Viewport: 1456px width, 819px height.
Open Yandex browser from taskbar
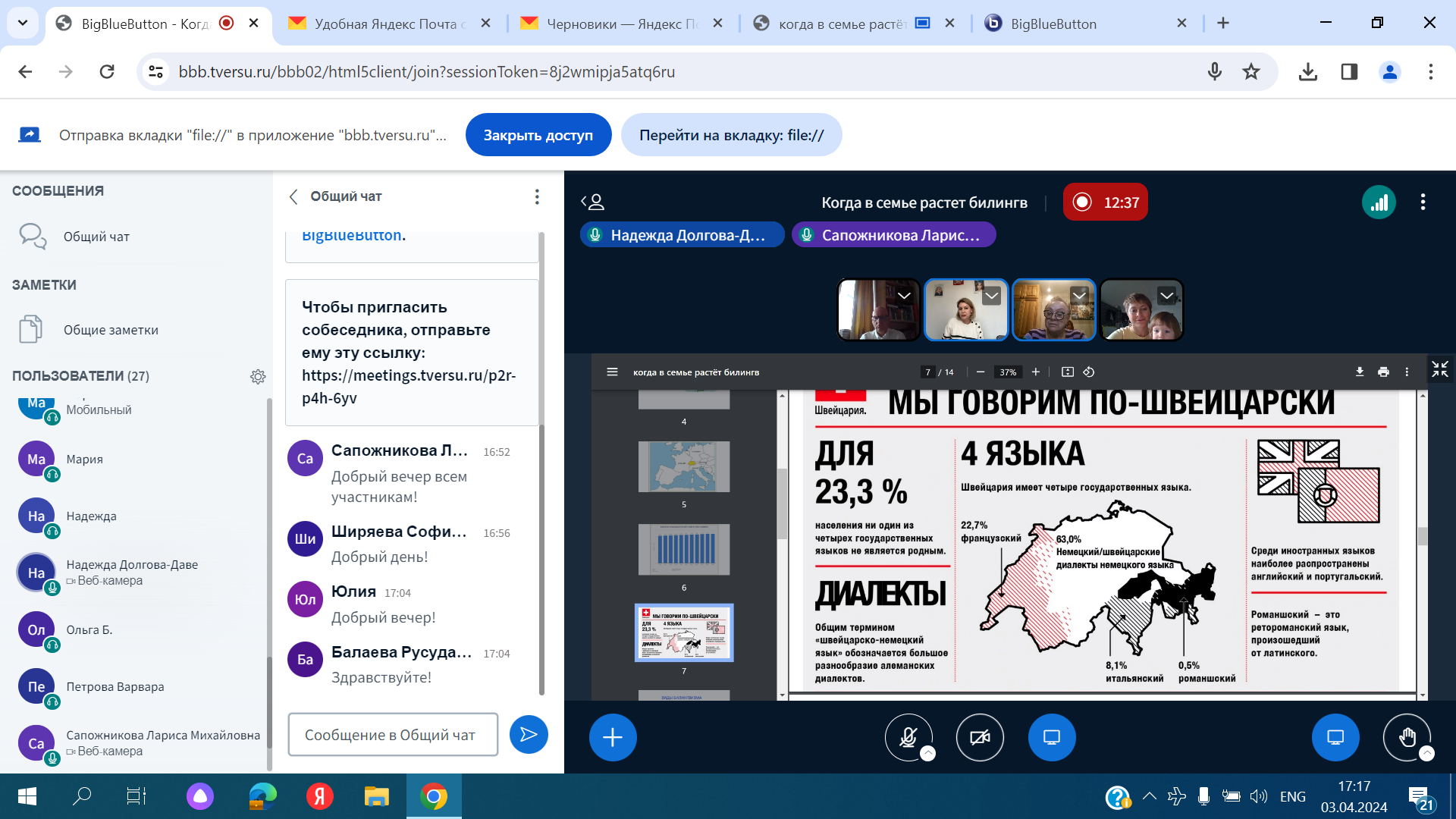coord(319,796)
